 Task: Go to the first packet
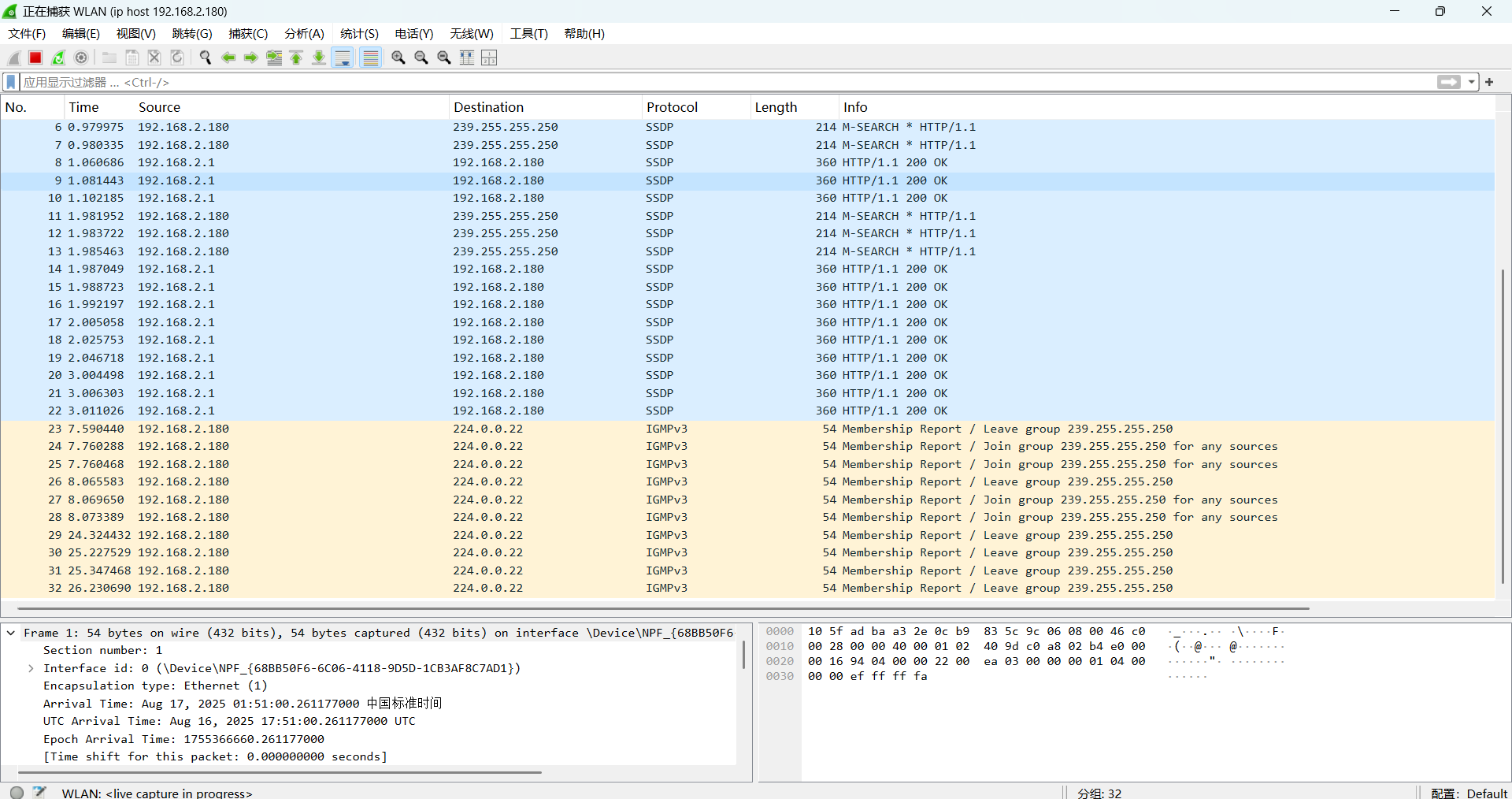point(297,58)
